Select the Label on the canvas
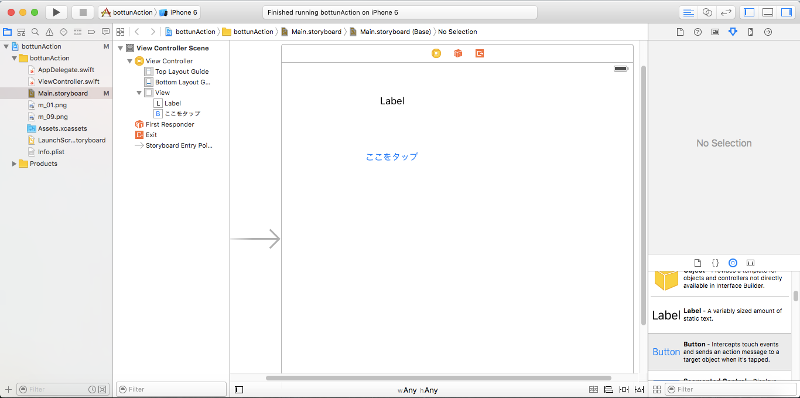 pos(392,101)
